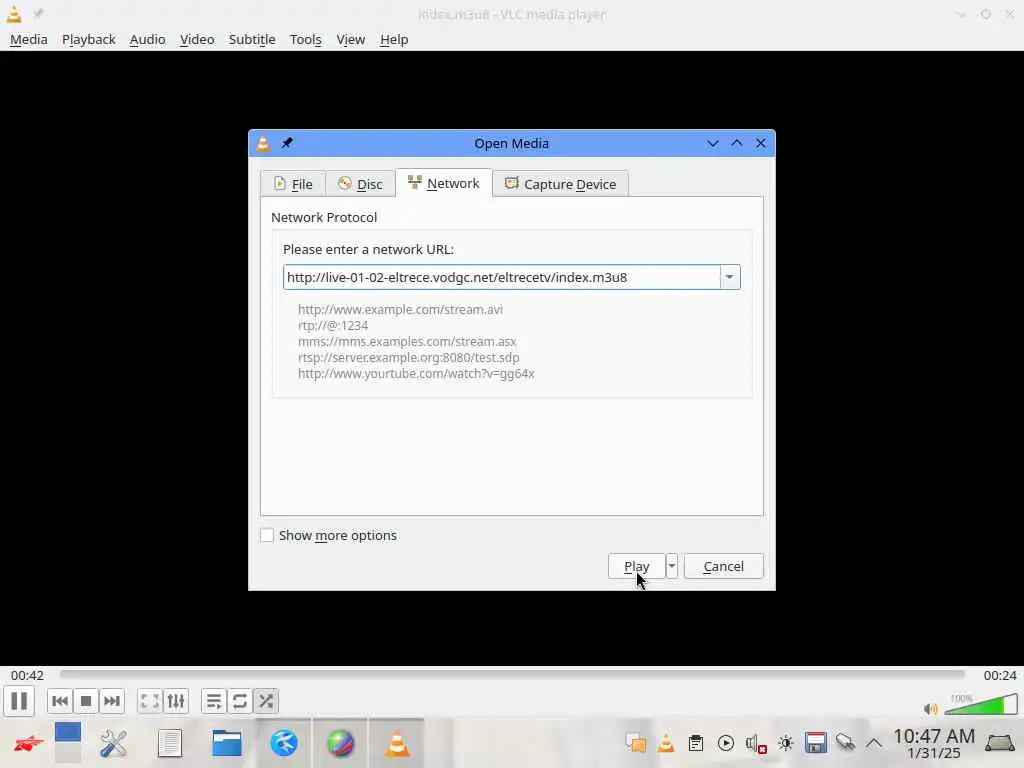Image resolution: width=1024 pixels, height=768 pixels.
Task: Open the clock showing 10:47 AM
Action: click(x=934, y=743)
